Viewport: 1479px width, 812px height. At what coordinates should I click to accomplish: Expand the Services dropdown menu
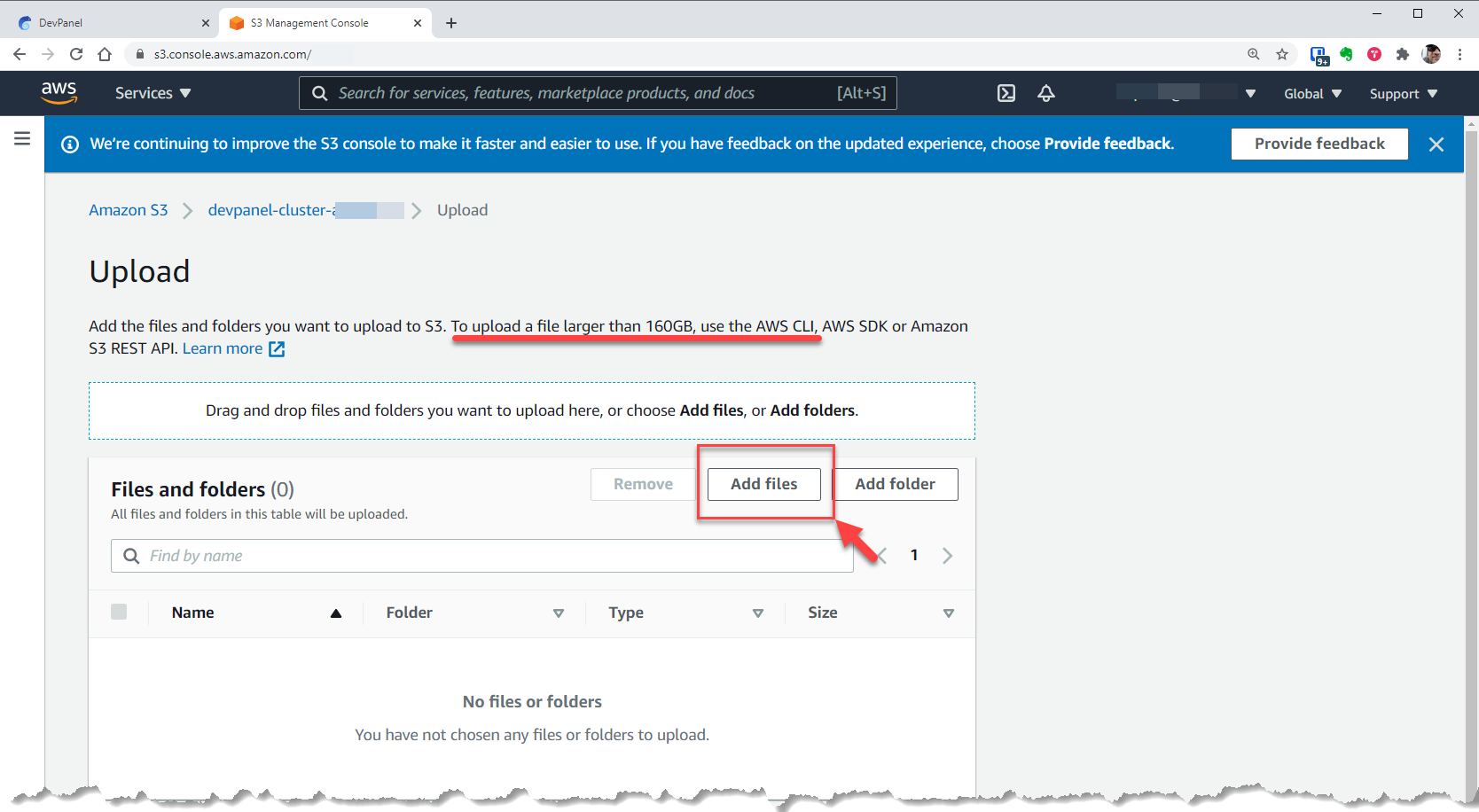pyautogui.click(x=153, y=93)
